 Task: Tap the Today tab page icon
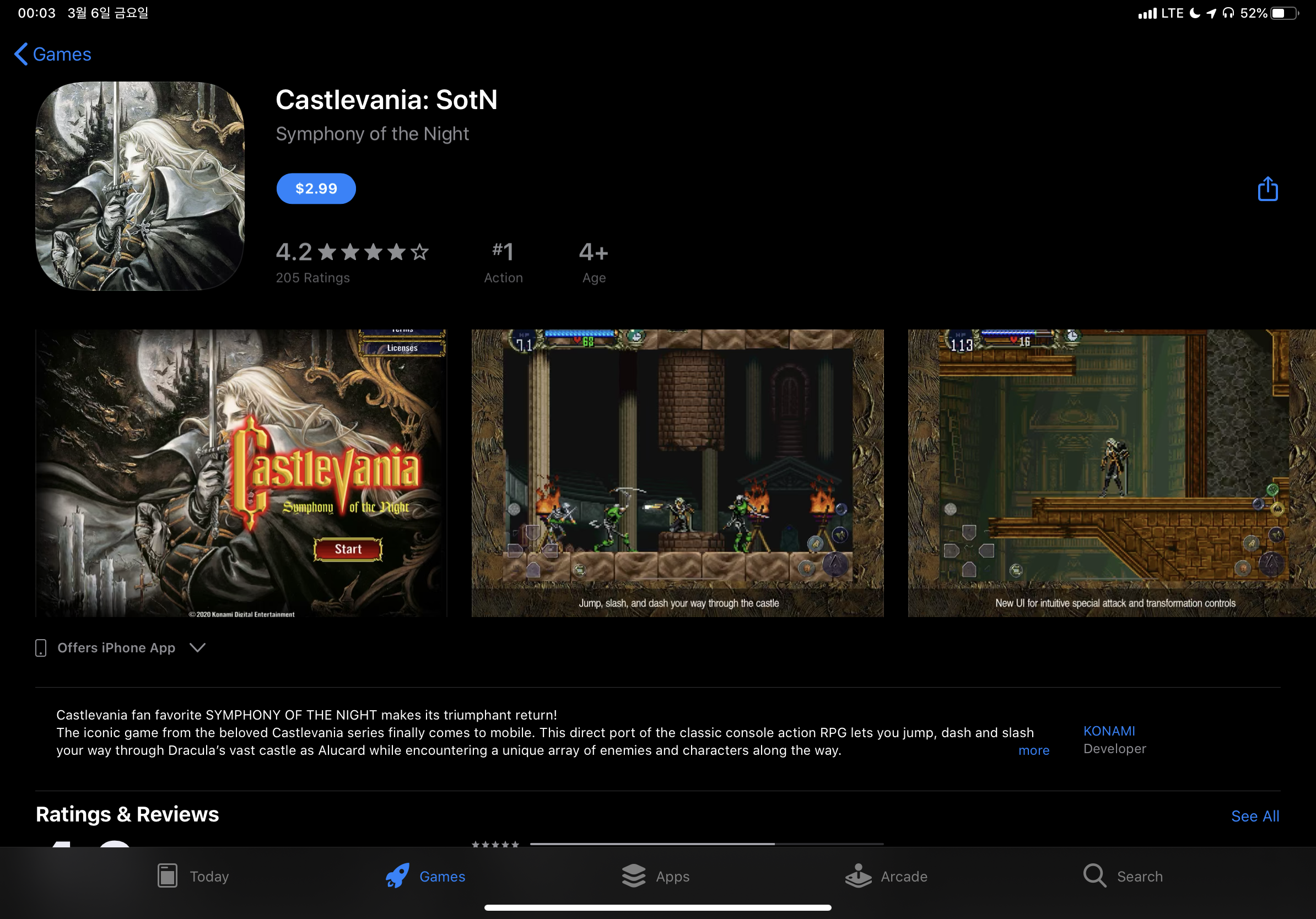coord(168,875)
